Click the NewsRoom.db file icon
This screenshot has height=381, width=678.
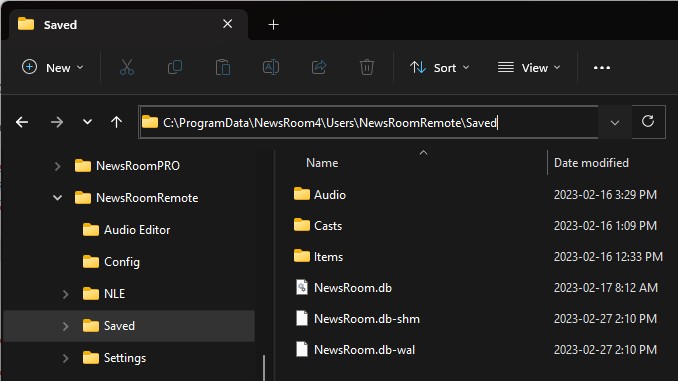pos(302,287)
